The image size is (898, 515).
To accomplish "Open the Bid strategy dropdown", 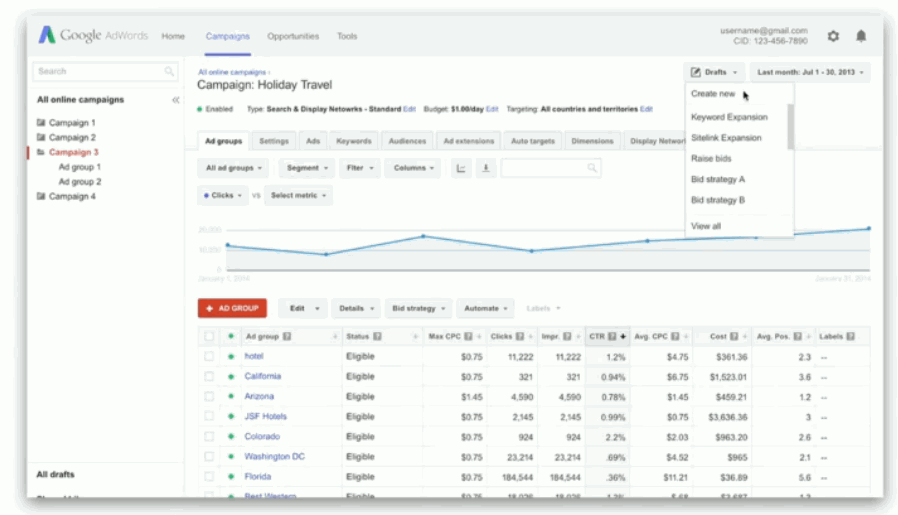I will tap(419, 308).
